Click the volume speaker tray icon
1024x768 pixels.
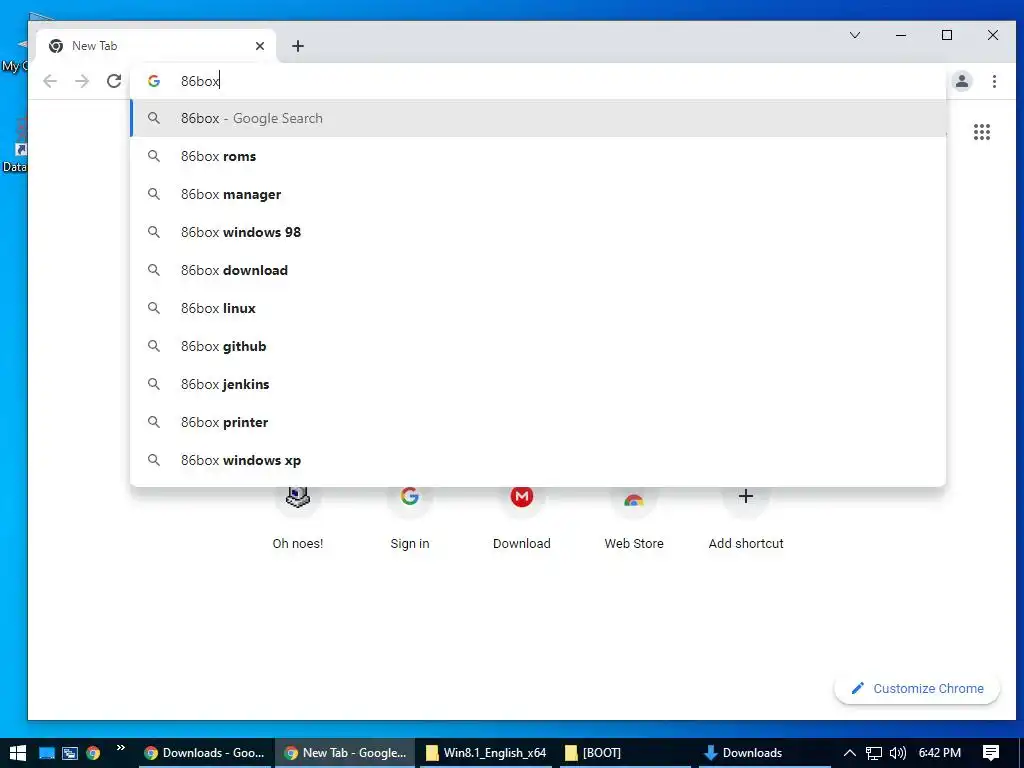898,753
